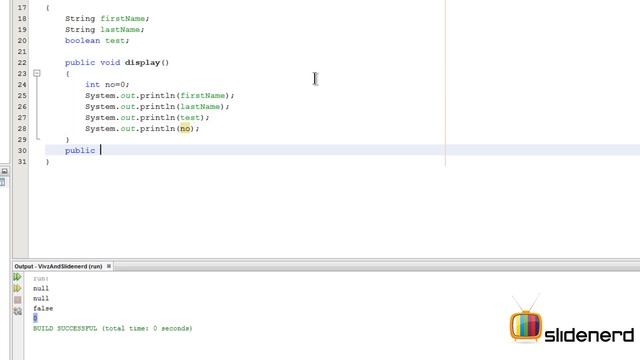The image size is (640, 360).
Task: Click line number 30 in the gutter
Action: click(22, 151)
